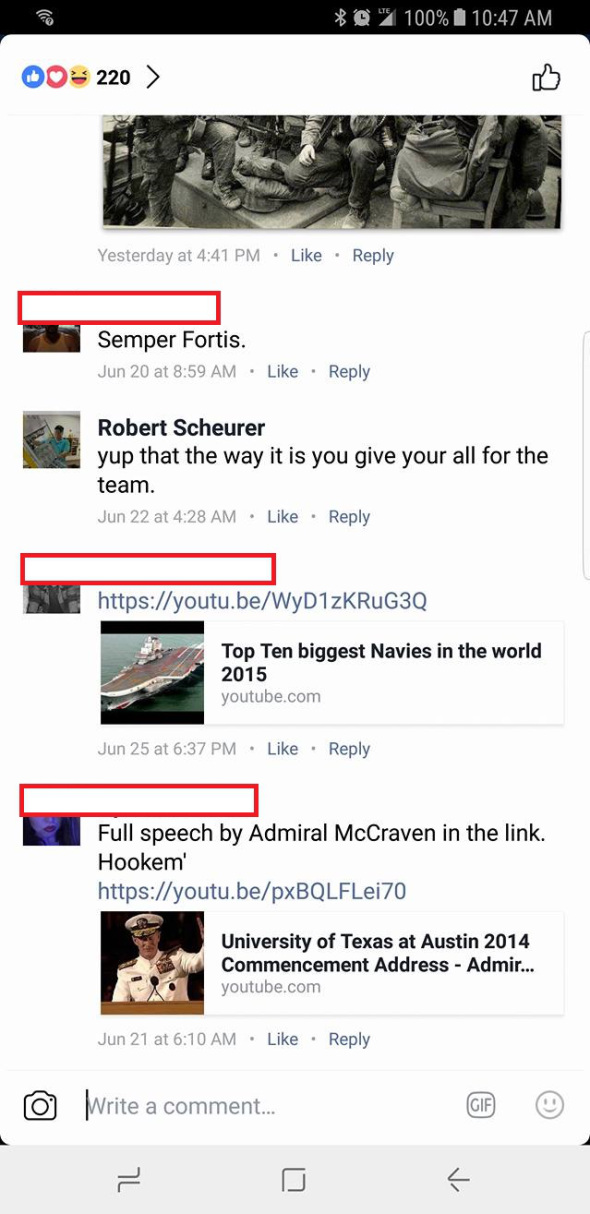Tap the Android home square button
The image size is (590, 1214).
point(294,1180)
